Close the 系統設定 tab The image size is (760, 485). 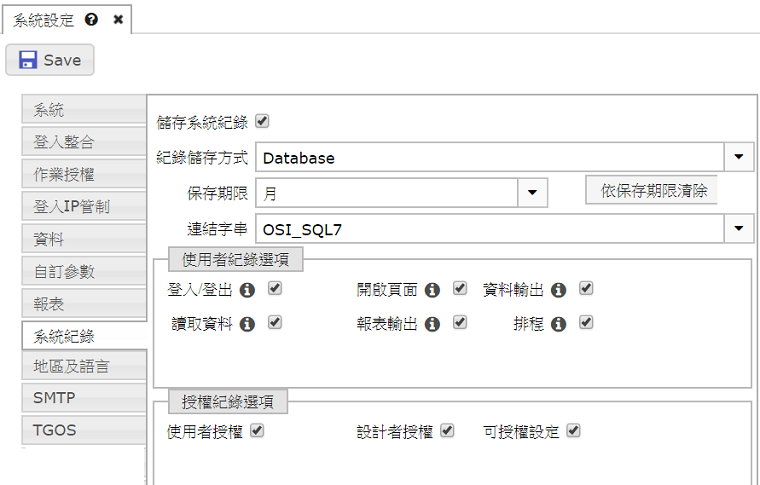click(118, 20)
